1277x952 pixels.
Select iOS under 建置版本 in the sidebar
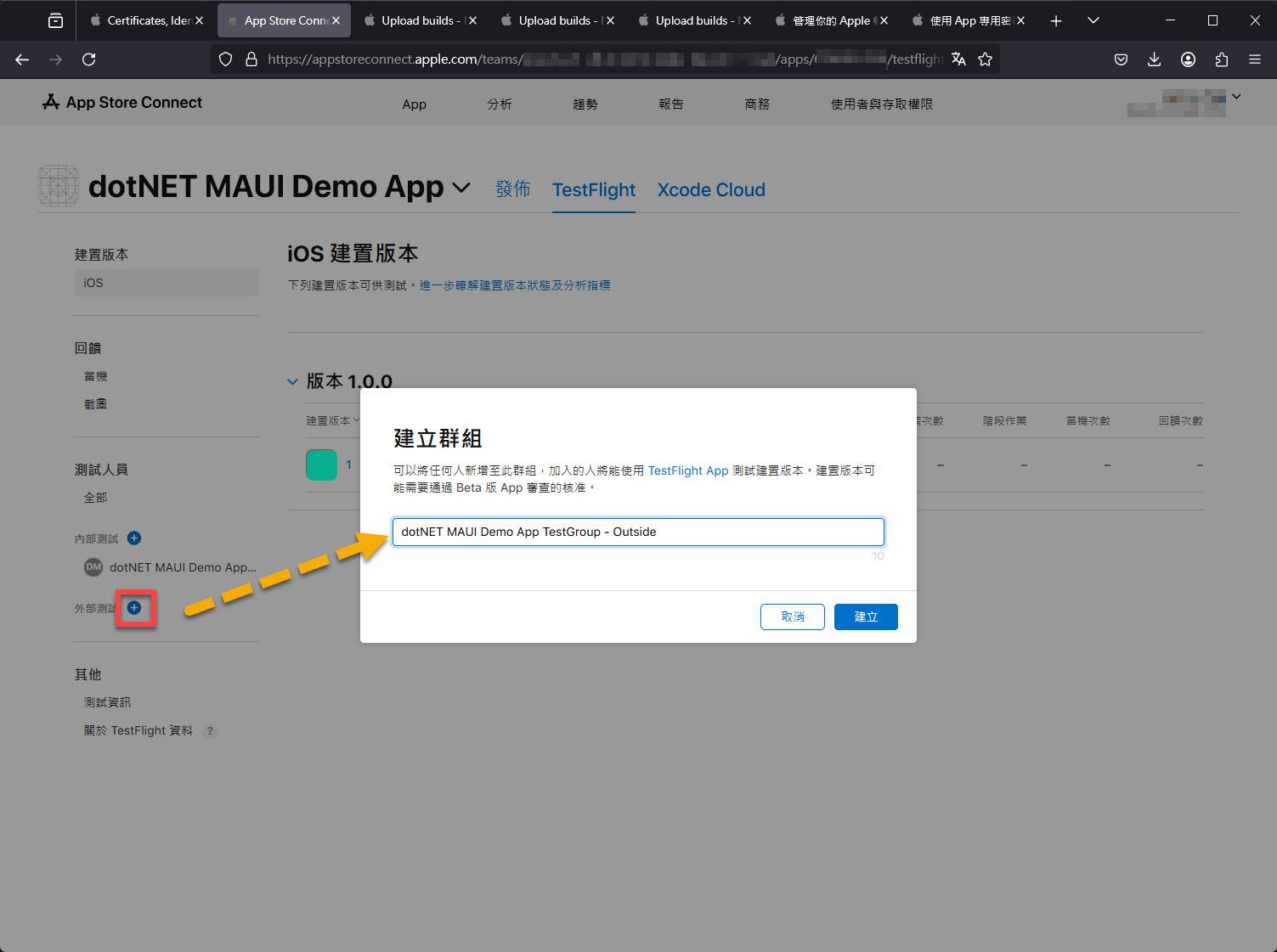point(167,283)
